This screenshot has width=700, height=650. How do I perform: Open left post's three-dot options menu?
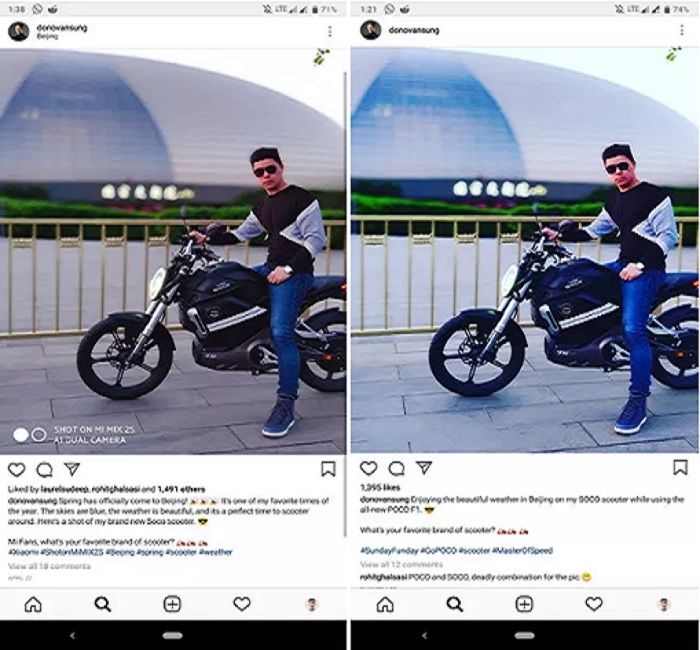pyautogui.click(x=330, y=31)
